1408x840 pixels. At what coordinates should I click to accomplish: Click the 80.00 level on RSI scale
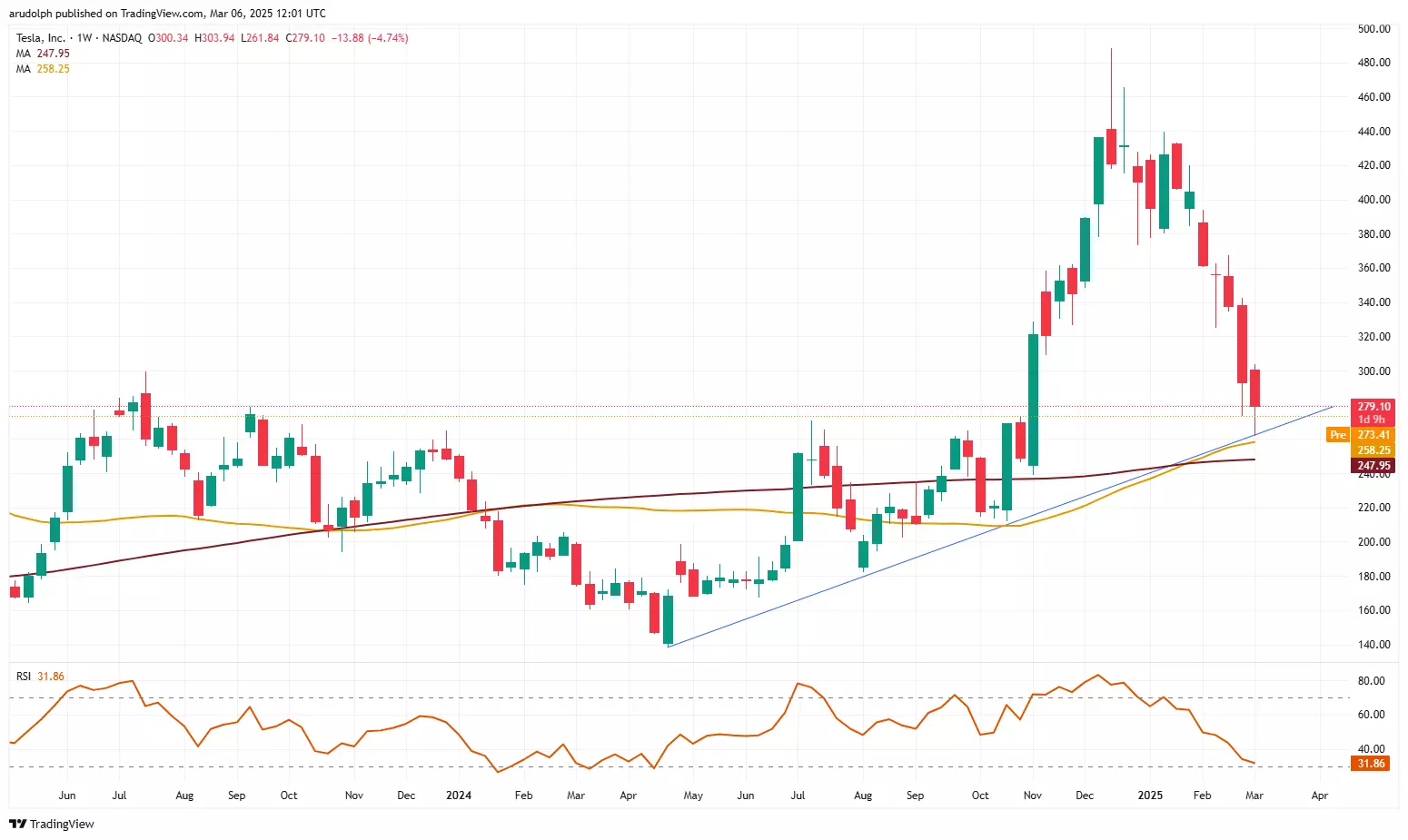(1371, 681)
